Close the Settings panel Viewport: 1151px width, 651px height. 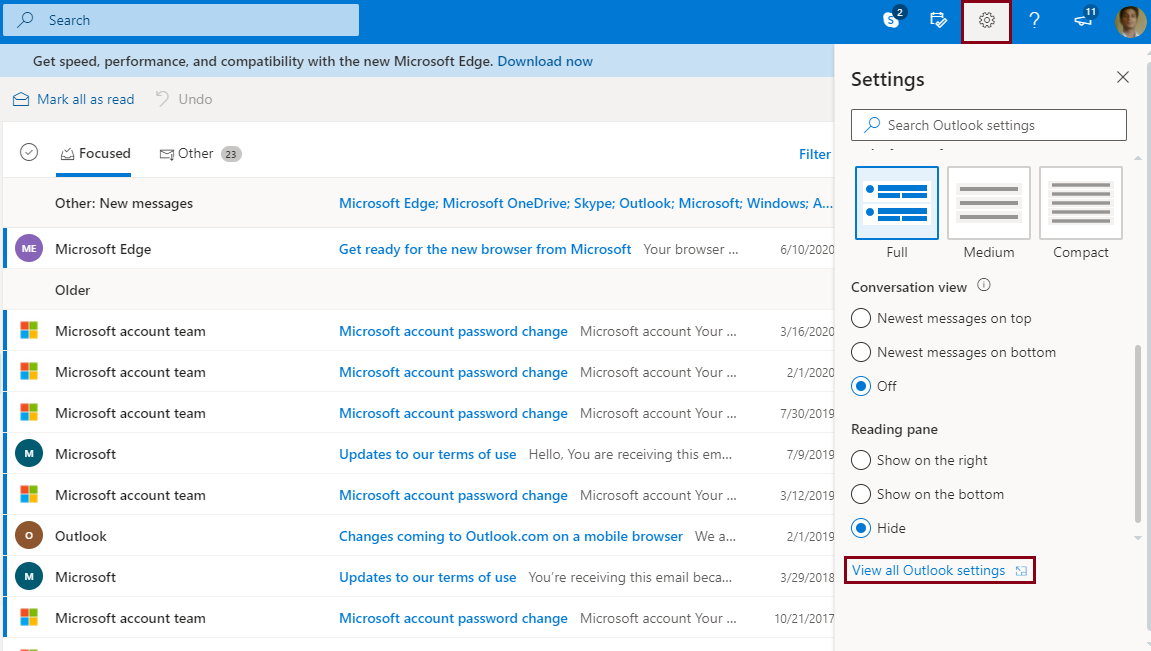pos(1122,77)
